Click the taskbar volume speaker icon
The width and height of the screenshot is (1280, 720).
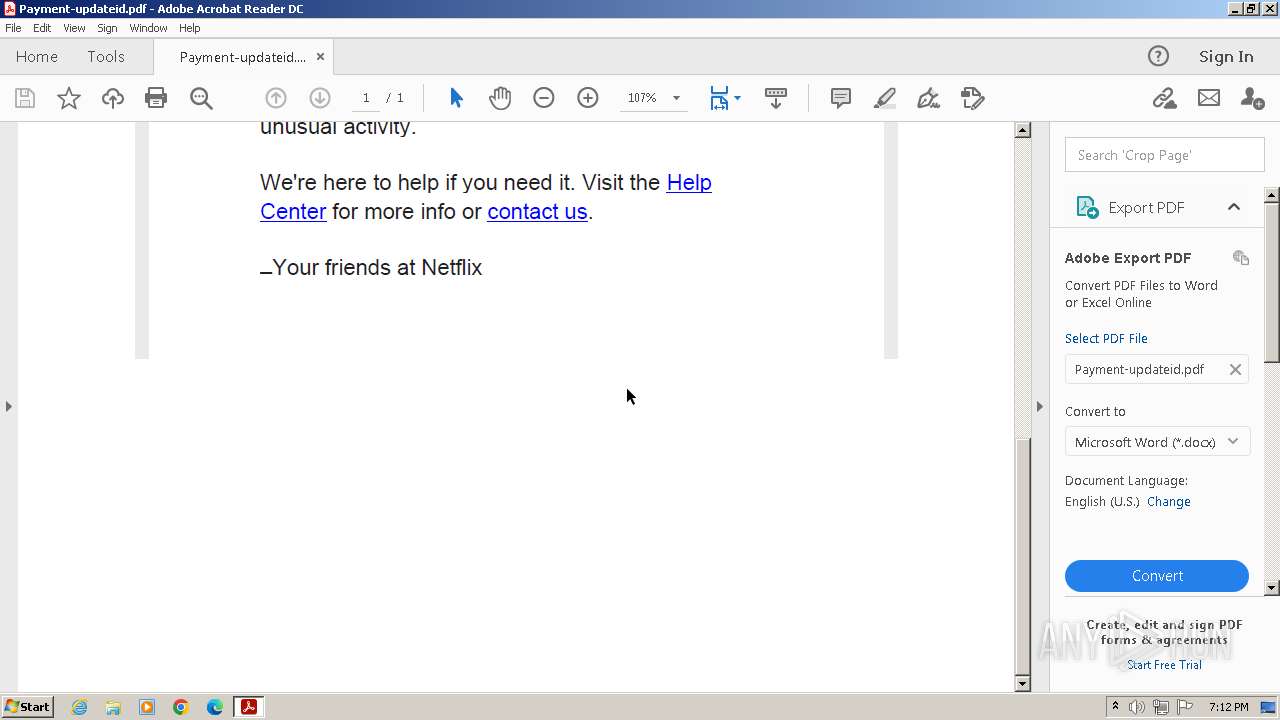1137,707
